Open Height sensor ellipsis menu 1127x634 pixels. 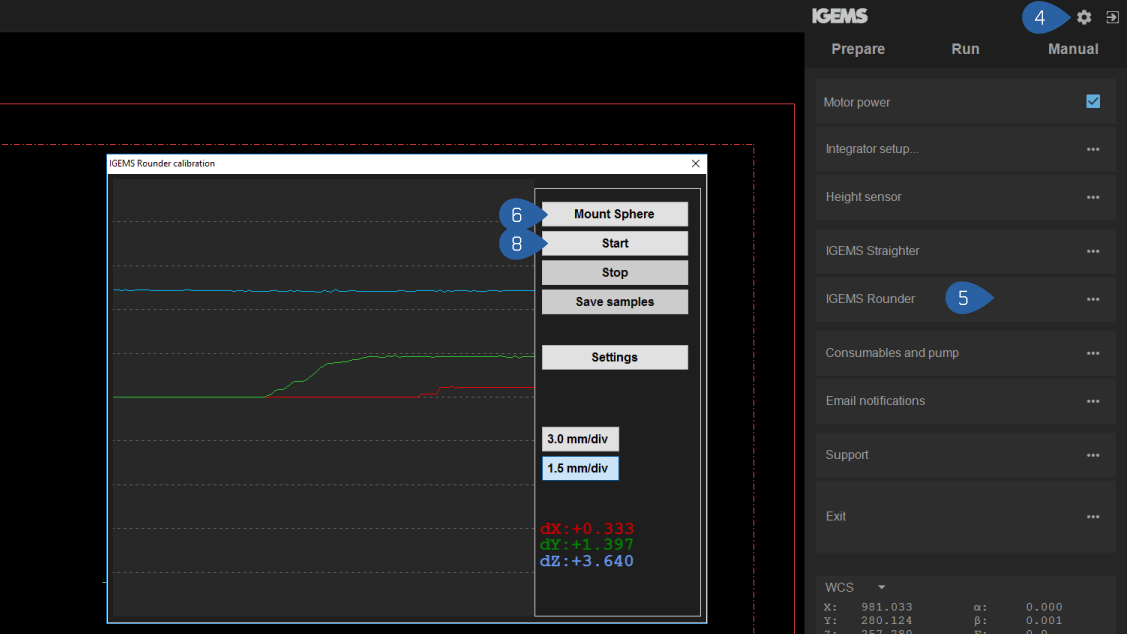tap(1092, 197)
